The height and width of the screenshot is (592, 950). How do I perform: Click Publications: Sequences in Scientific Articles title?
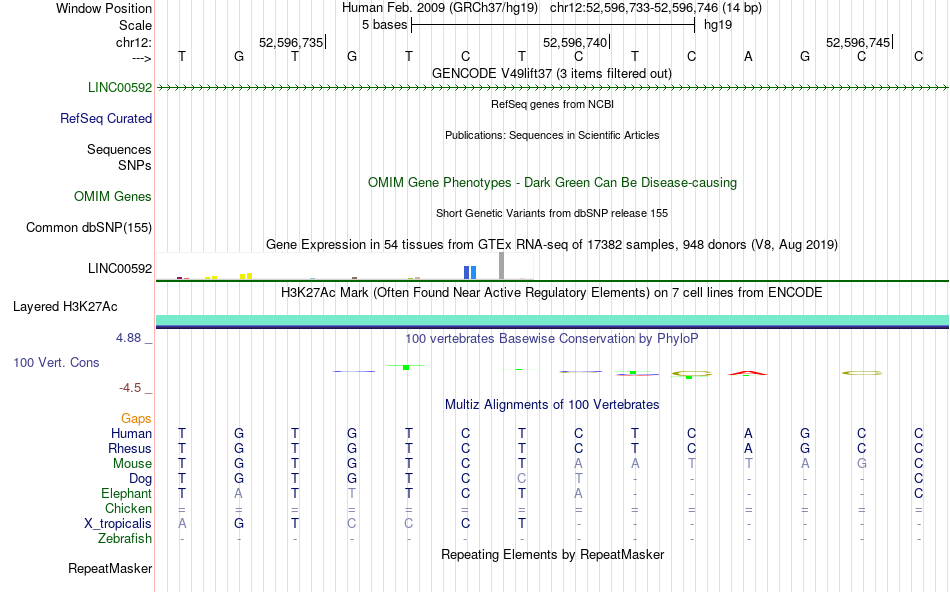point(552,135)
